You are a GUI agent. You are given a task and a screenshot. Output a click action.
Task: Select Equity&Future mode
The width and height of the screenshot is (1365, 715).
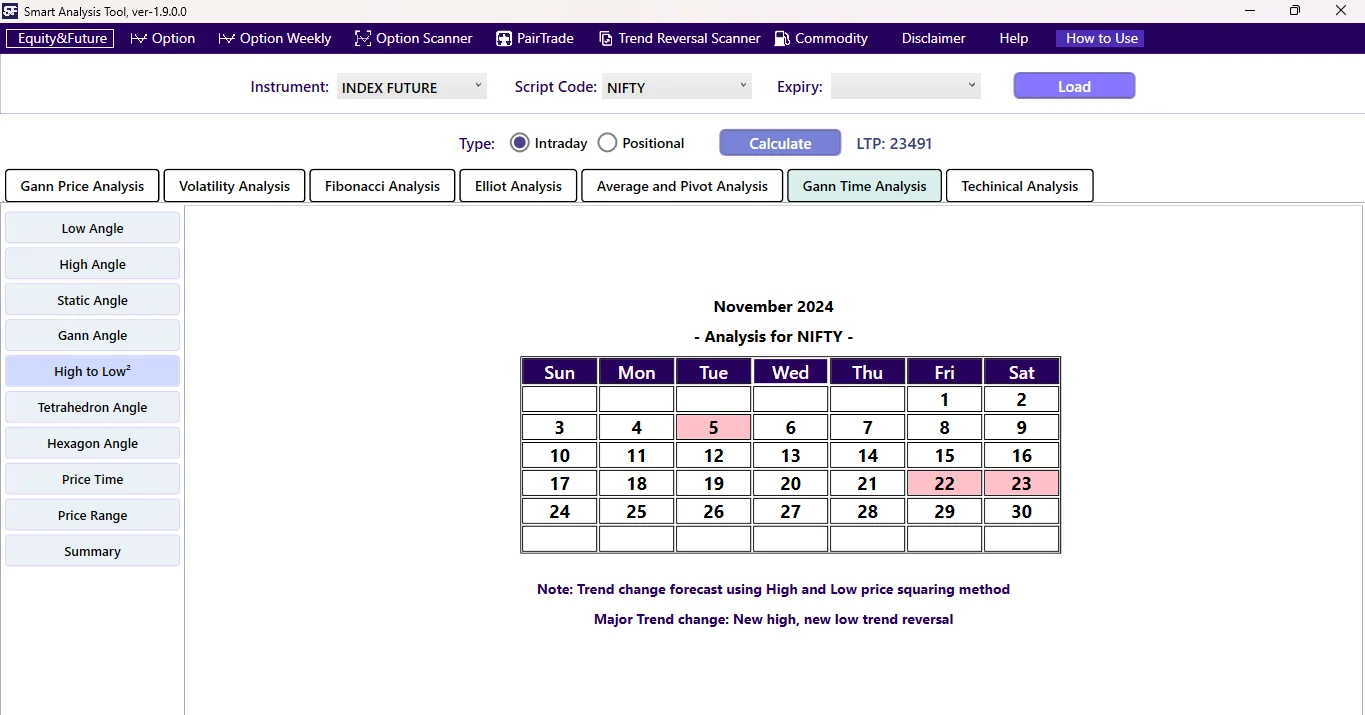tap(60, 38)
